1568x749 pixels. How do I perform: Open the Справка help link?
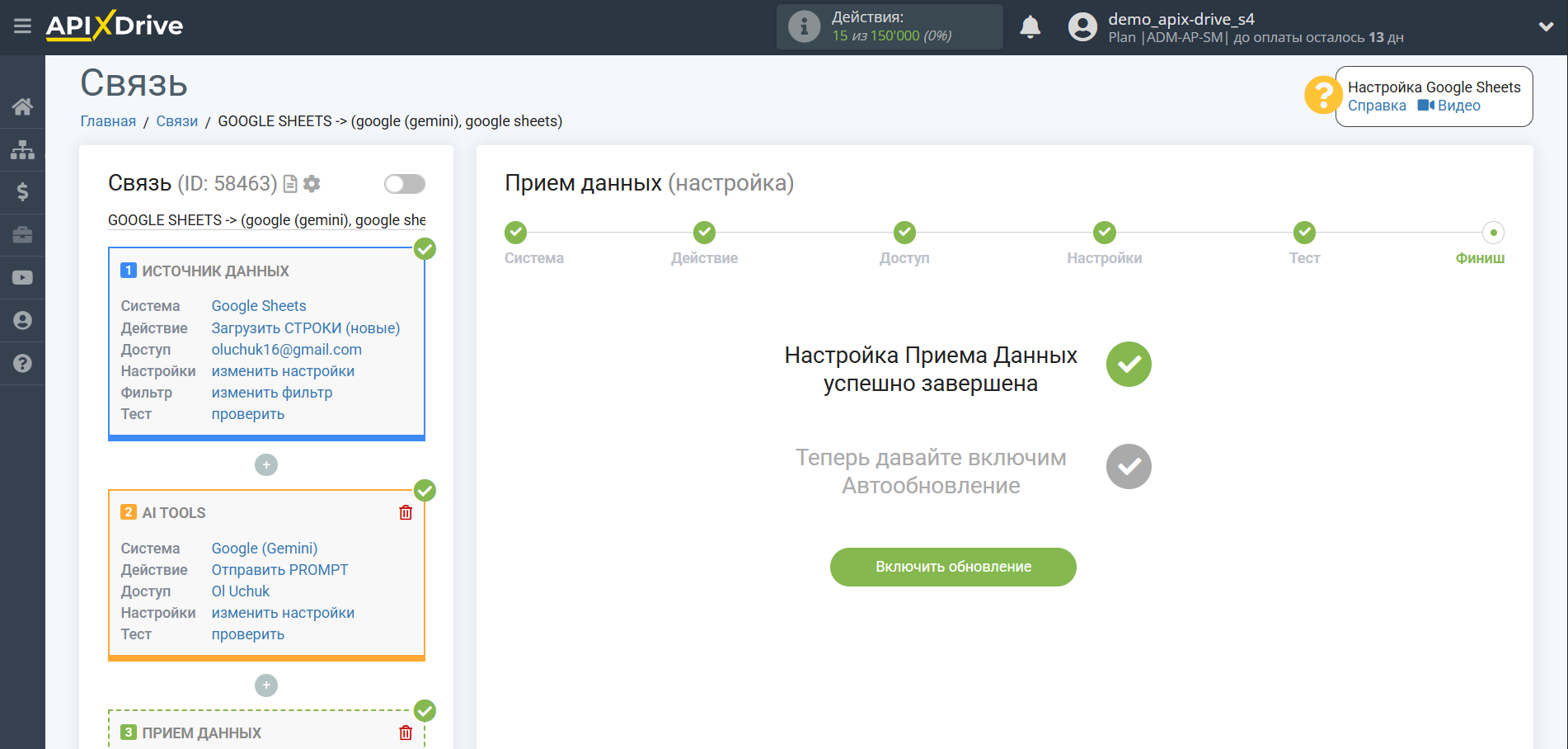(1376, 105)
